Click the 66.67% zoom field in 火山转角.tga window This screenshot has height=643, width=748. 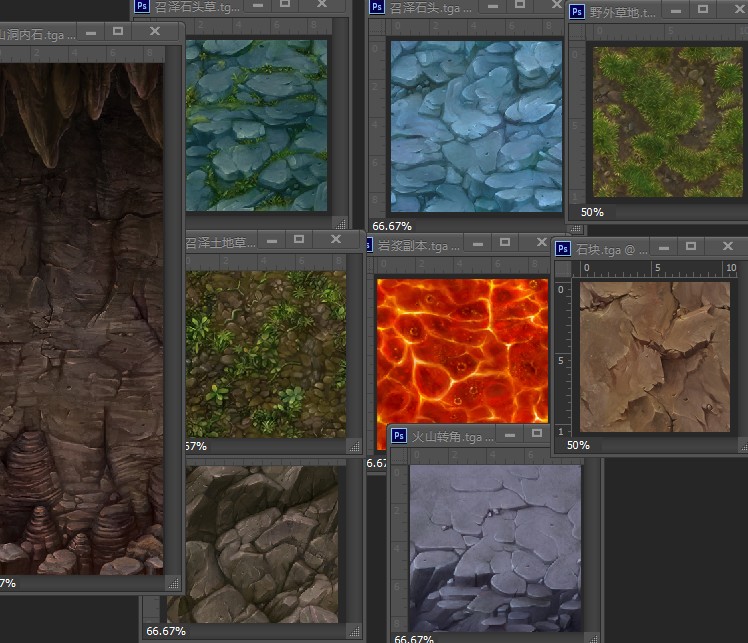(x=414, y=638)
